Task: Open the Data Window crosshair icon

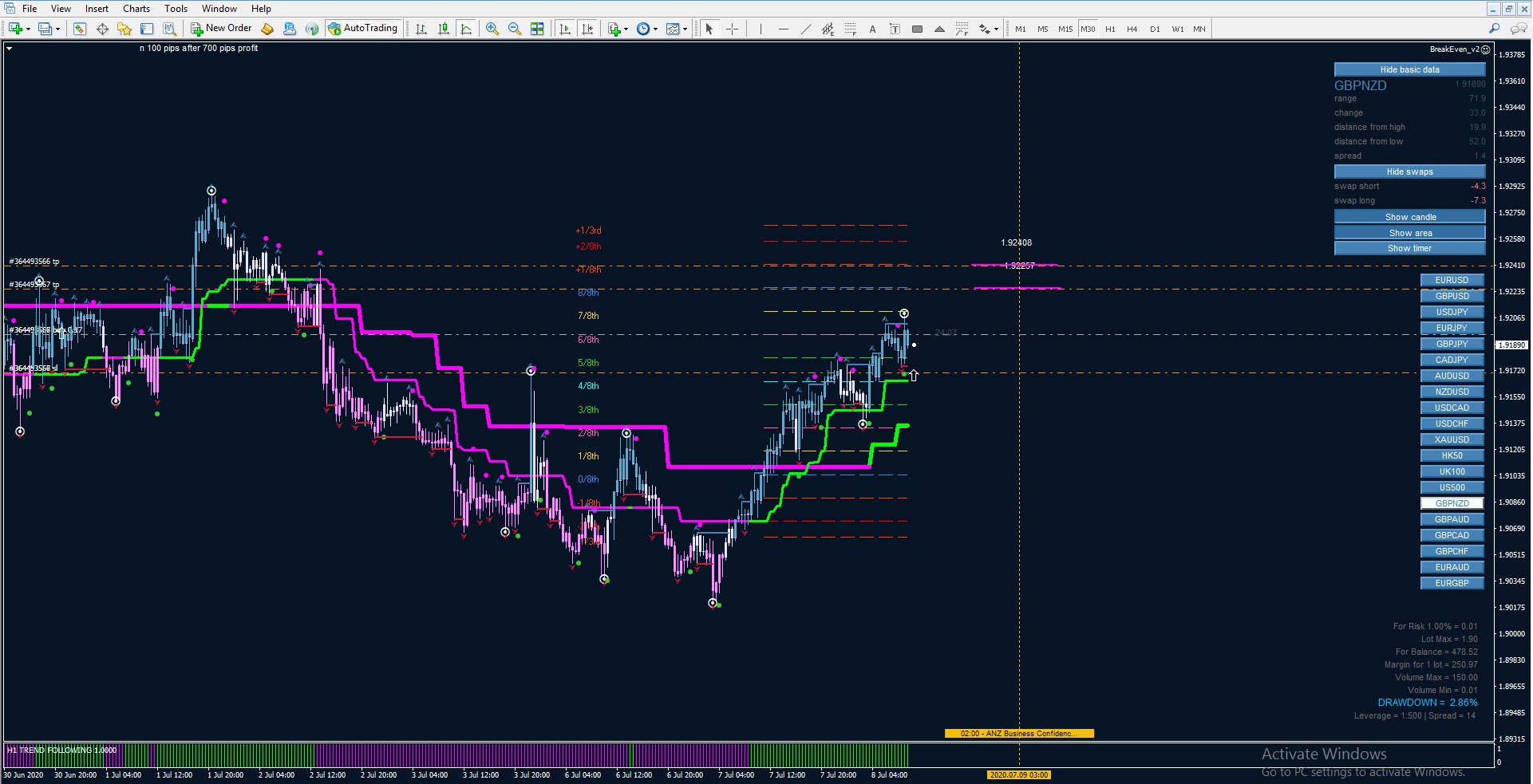Action: click(102, 29)
